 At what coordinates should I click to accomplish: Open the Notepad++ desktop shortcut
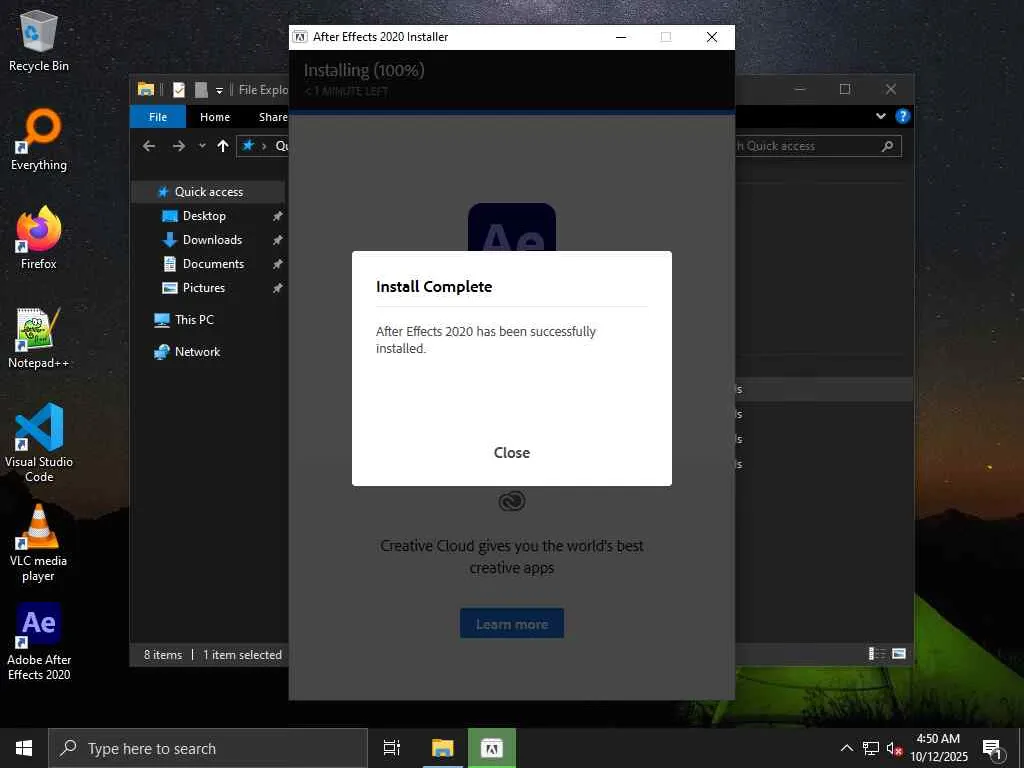click(39, 338)
